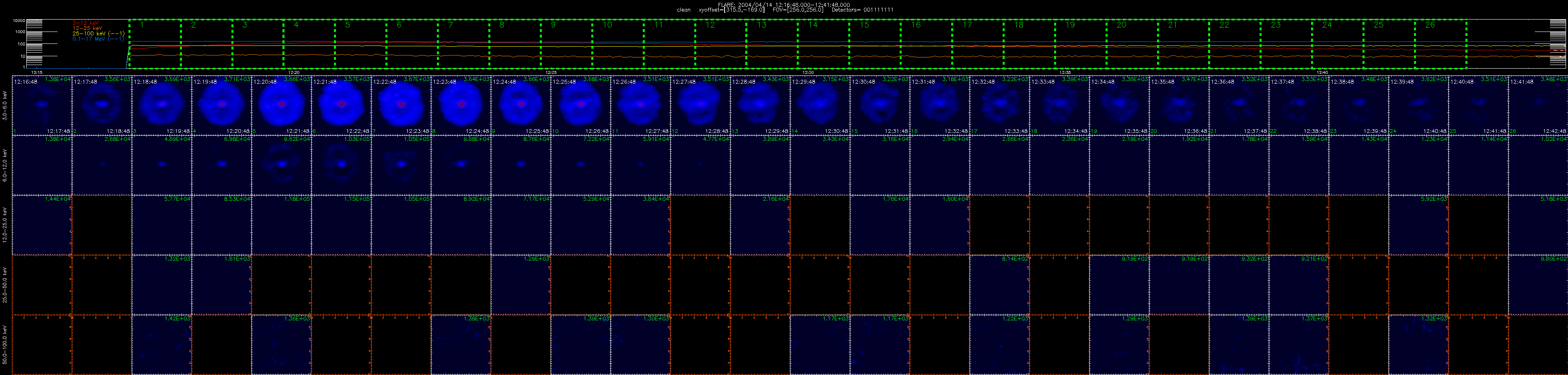The height and width of the screenshot is (375, 1568).
Task: Pick the 3.0-6.0 keV image starting 12:22:48
Action: pos(401,105)
